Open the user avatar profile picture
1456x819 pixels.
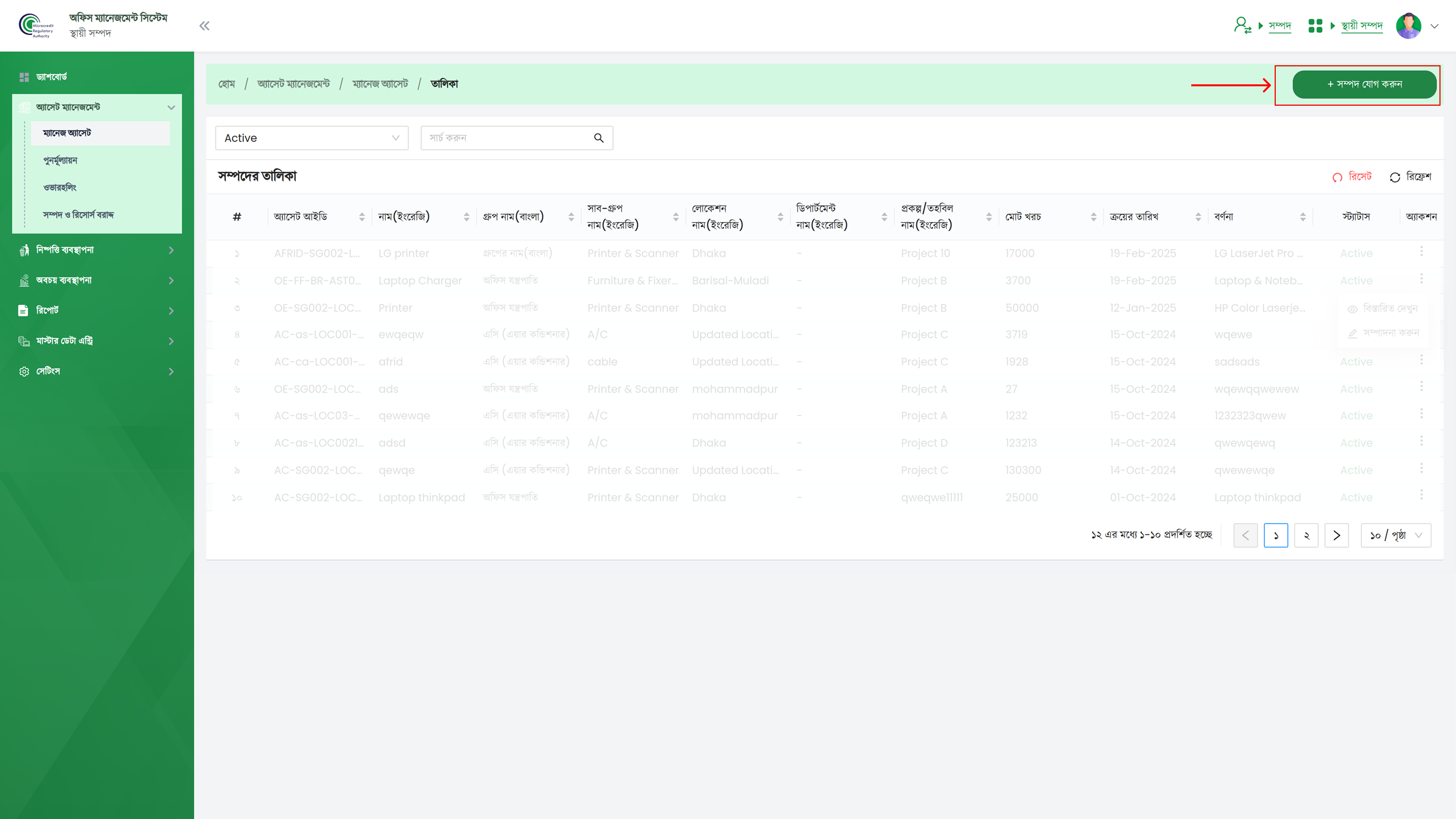[1409, 25]
